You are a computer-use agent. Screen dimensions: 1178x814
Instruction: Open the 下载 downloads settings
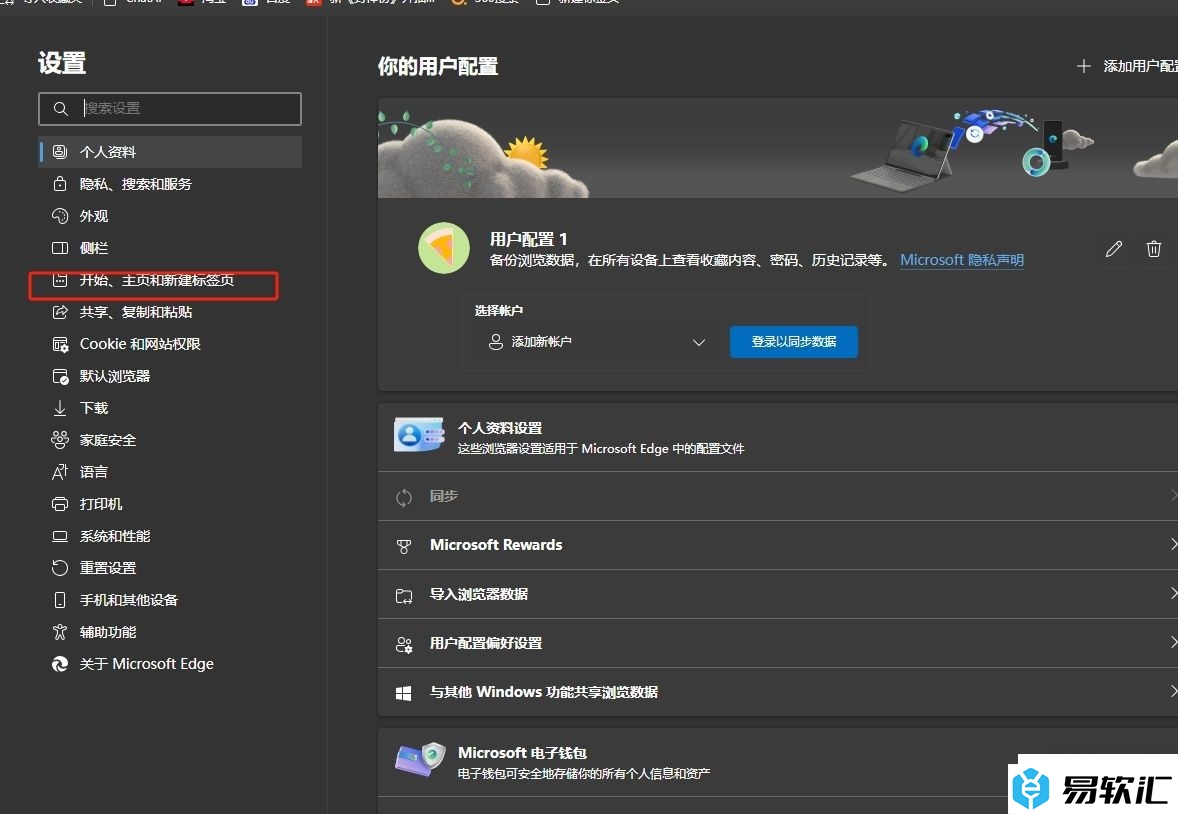(x=171, y=408)
